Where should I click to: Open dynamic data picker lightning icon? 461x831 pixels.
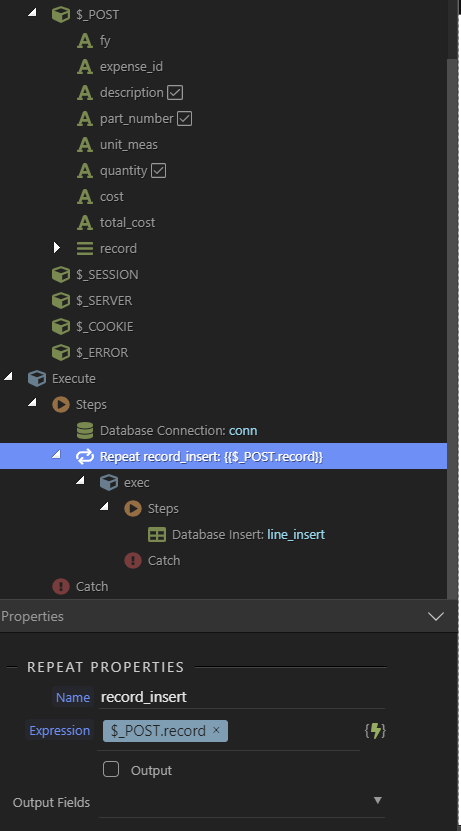(x=375, y=731)
